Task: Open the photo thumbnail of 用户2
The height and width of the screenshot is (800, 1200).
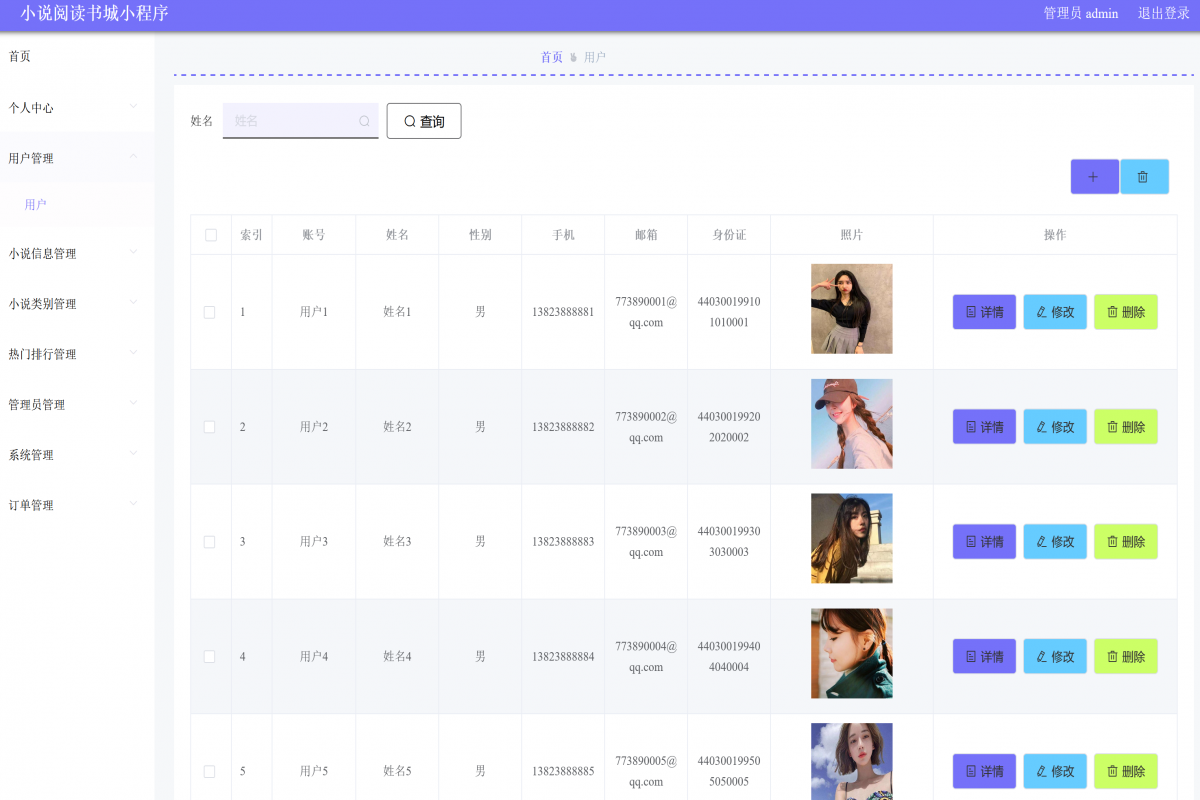Action: click(851, 424)
